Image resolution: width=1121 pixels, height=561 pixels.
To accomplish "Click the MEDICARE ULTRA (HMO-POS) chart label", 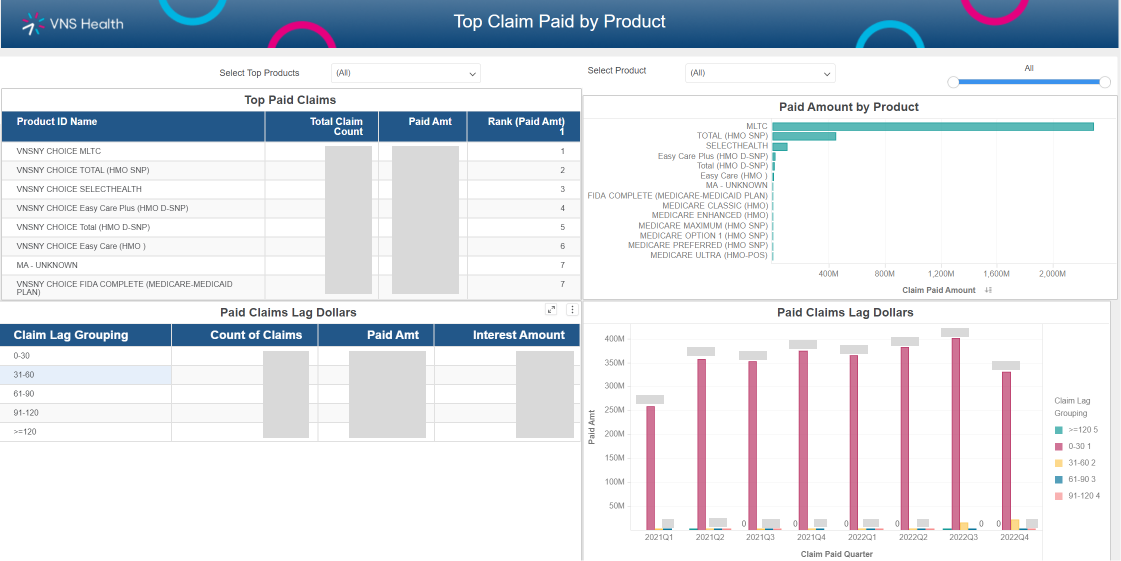I will pyautogui.click(x=709, y=255).
